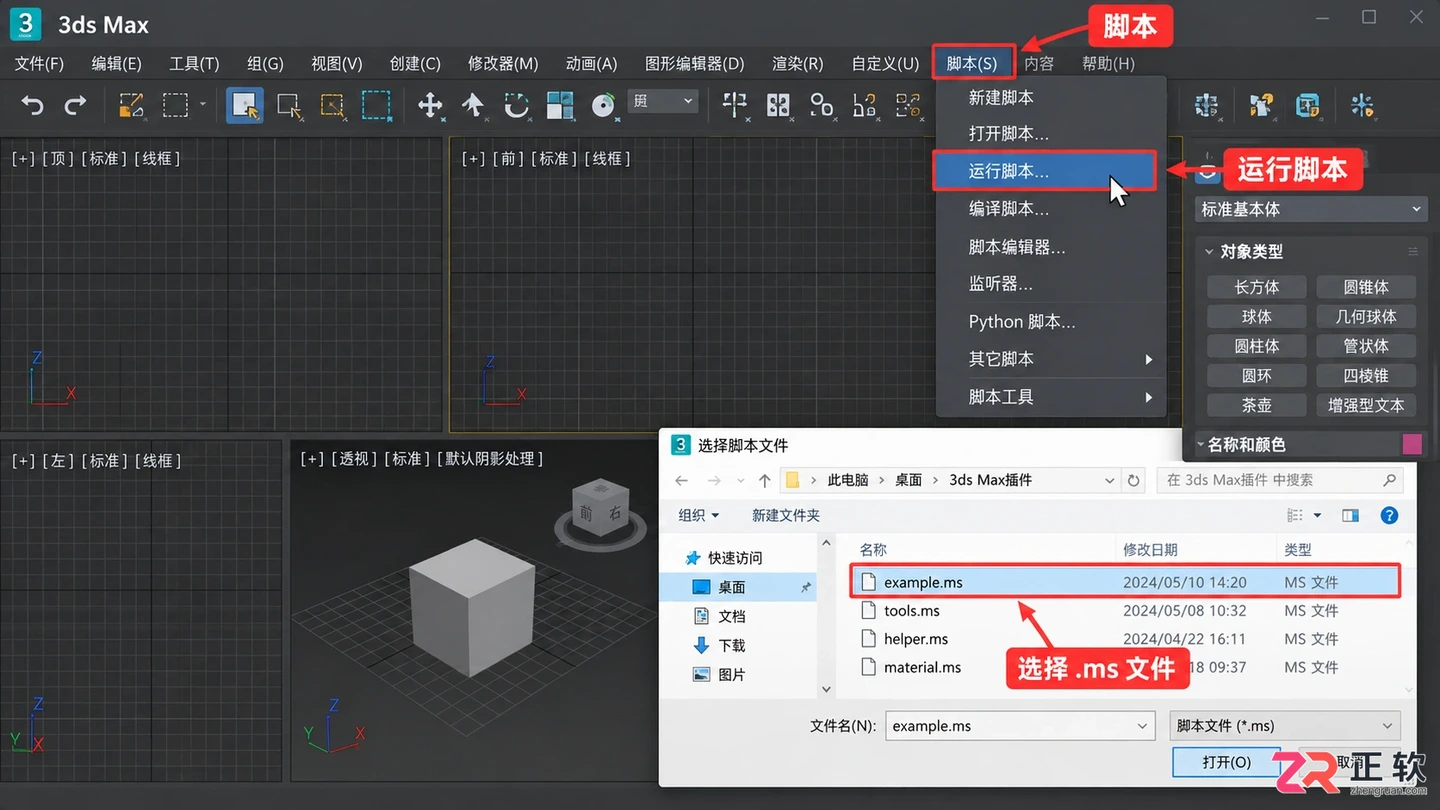Select the helper.ms file

[1126, 639]
